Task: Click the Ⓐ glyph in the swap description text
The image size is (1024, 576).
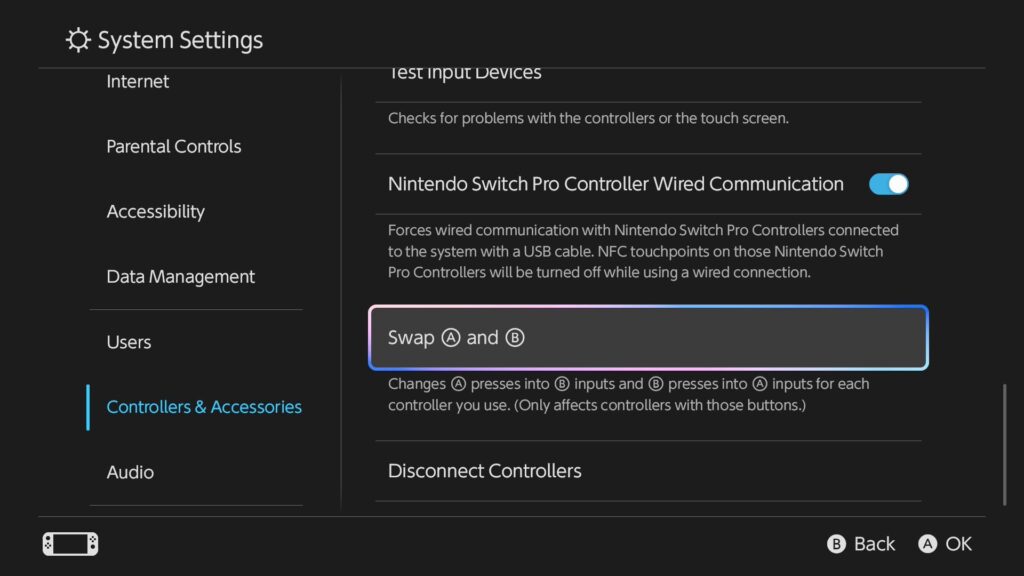Action: [x=458, y=383]
